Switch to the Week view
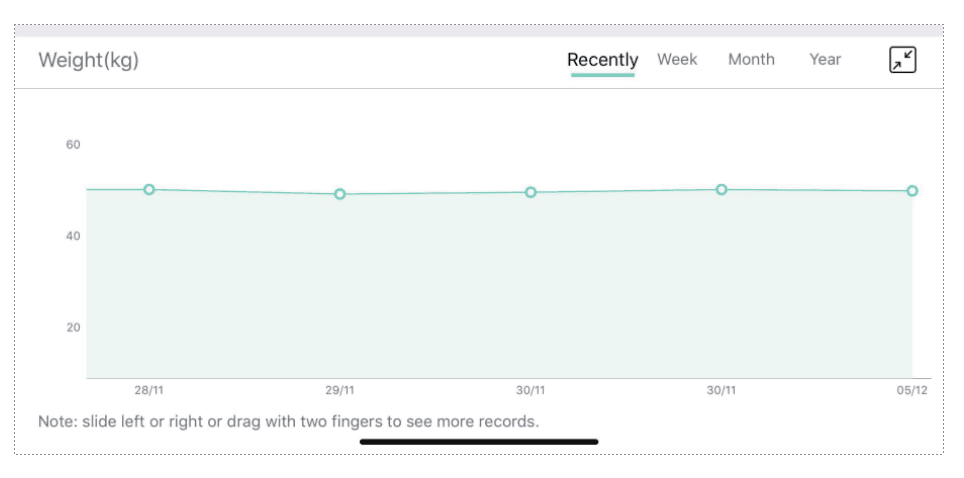Image resolution: width=964 pixels, height=478 pixels. pos(677,60)
